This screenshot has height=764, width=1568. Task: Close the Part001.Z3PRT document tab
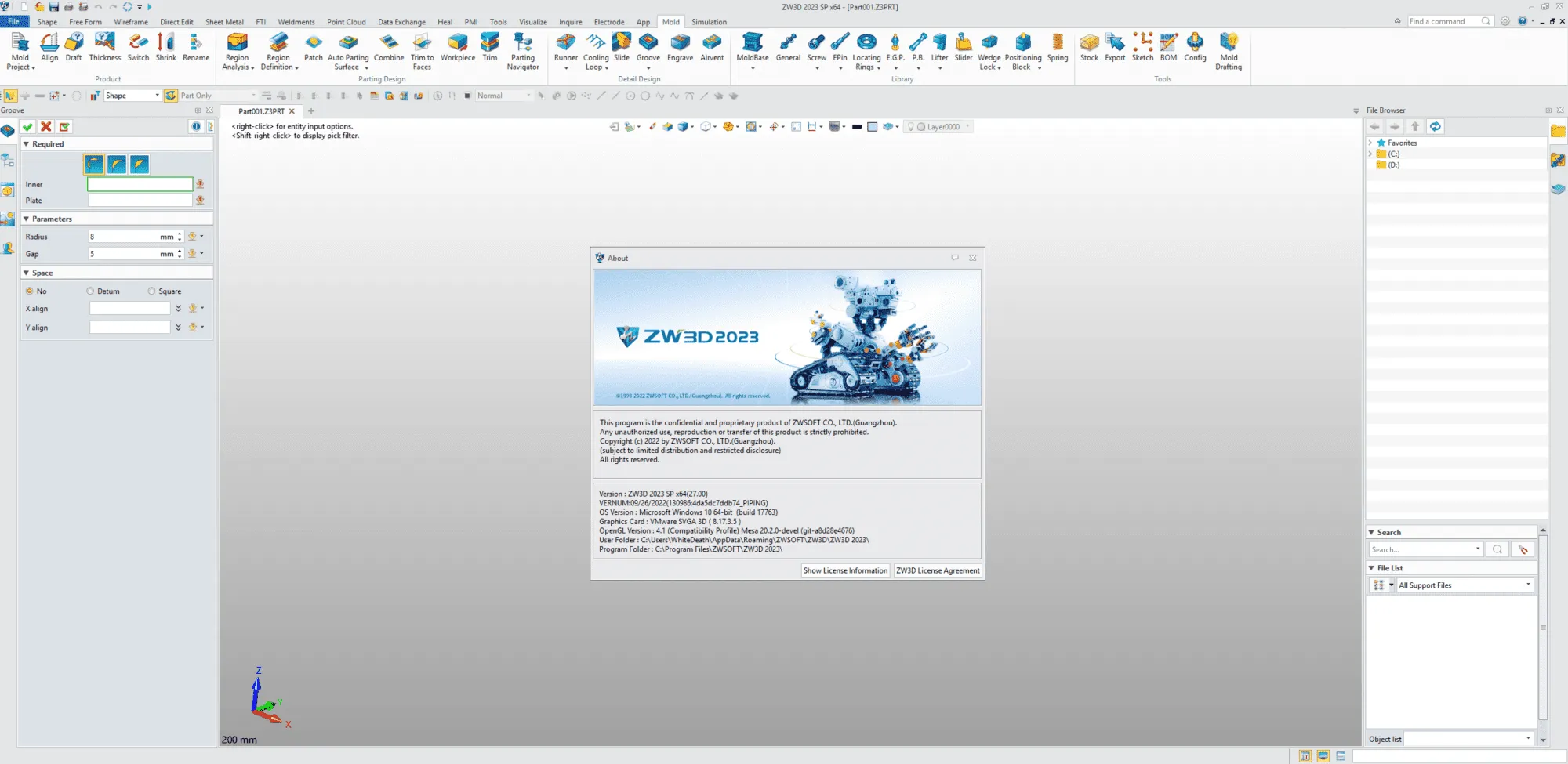point(292,111)
